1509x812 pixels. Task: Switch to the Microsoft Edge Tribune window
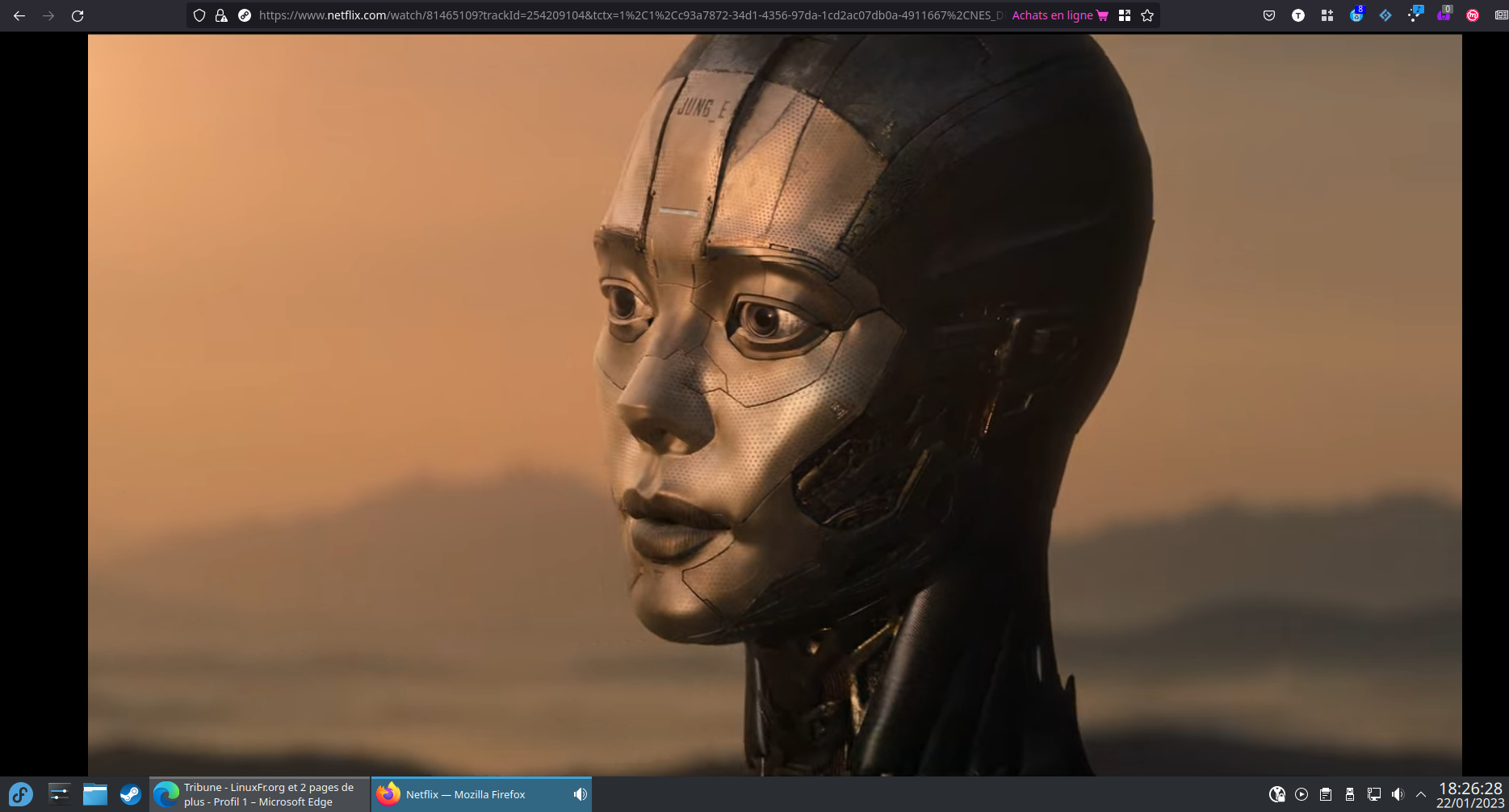tap(260, 794)
